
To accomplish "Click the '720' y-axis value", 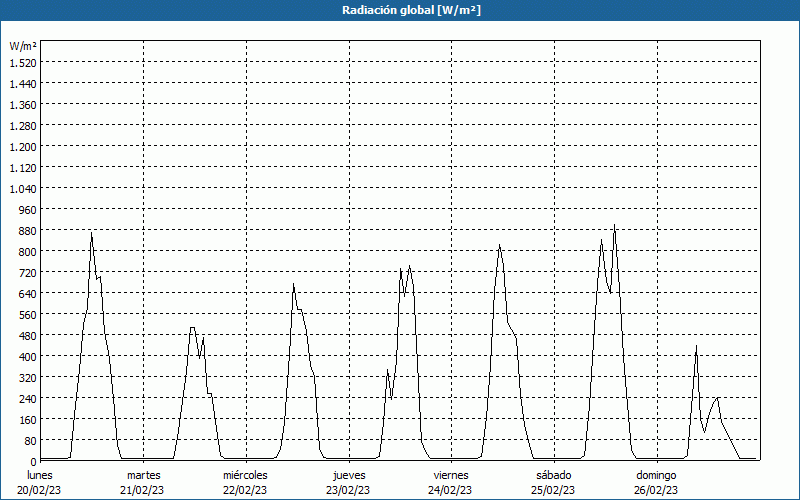I will (x=28, y=273).
